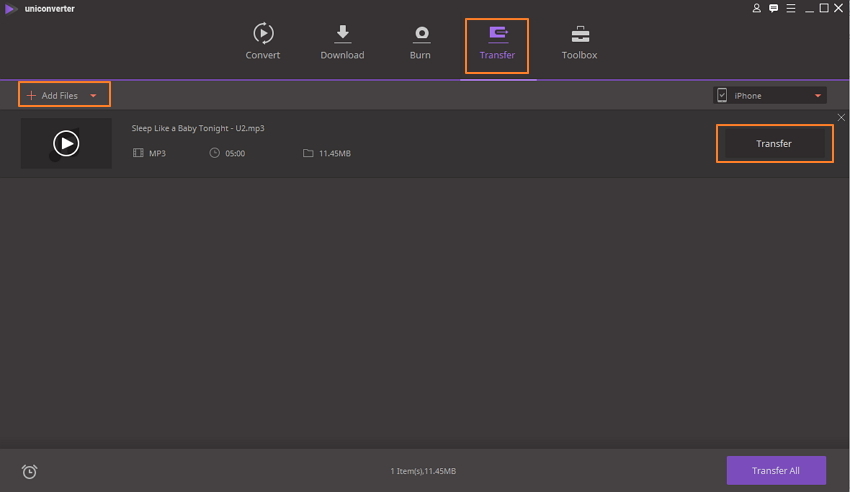Click Add Files button
Screen dimensions: 850x492
(52, 96)
